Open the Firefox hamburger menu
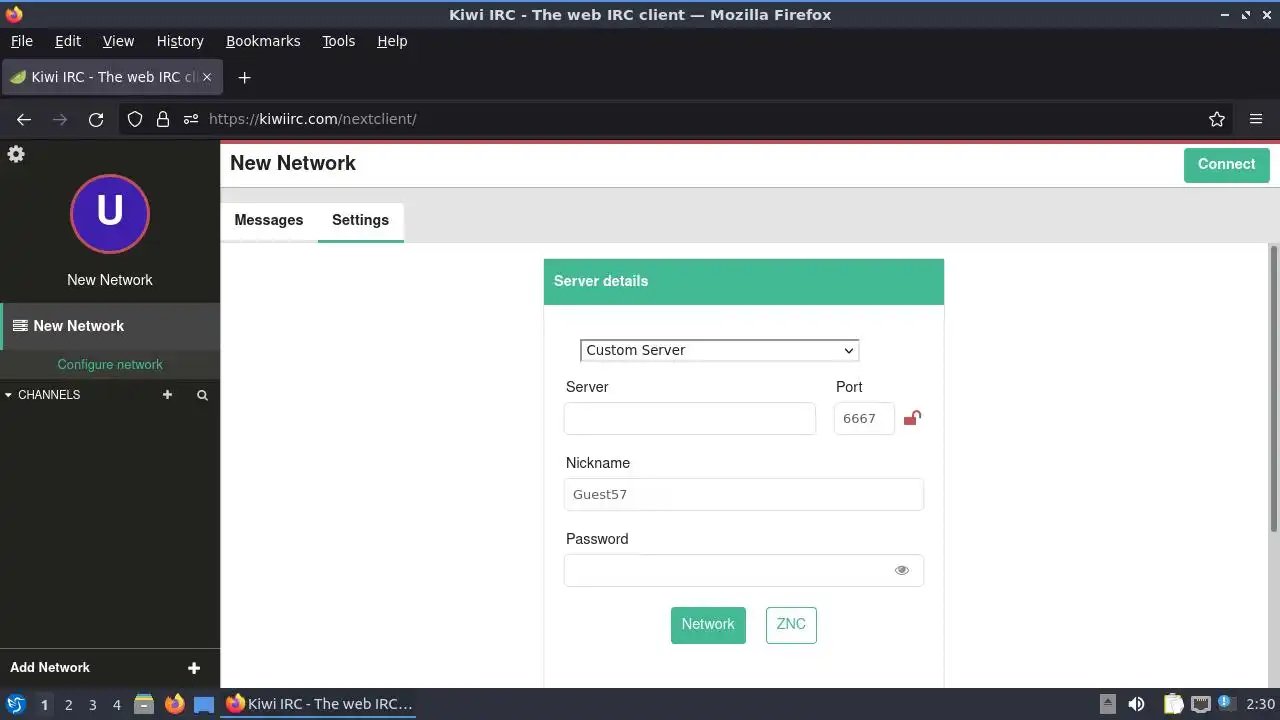 [1256, 119]
